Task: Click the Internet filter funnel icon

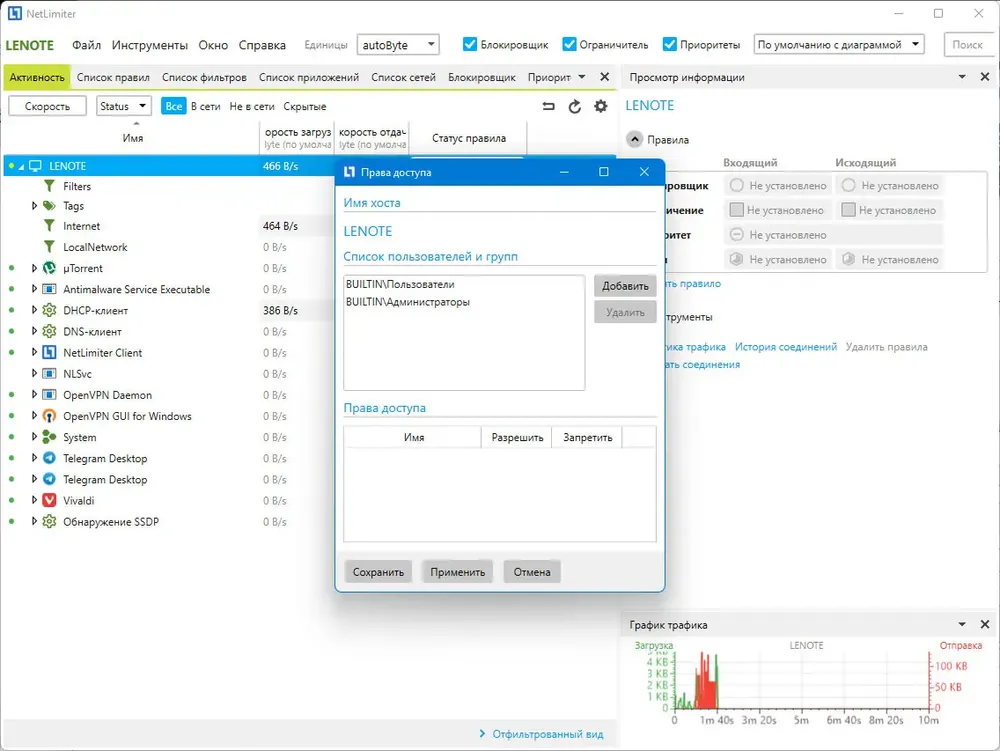Action: click(x=49, y=226)
